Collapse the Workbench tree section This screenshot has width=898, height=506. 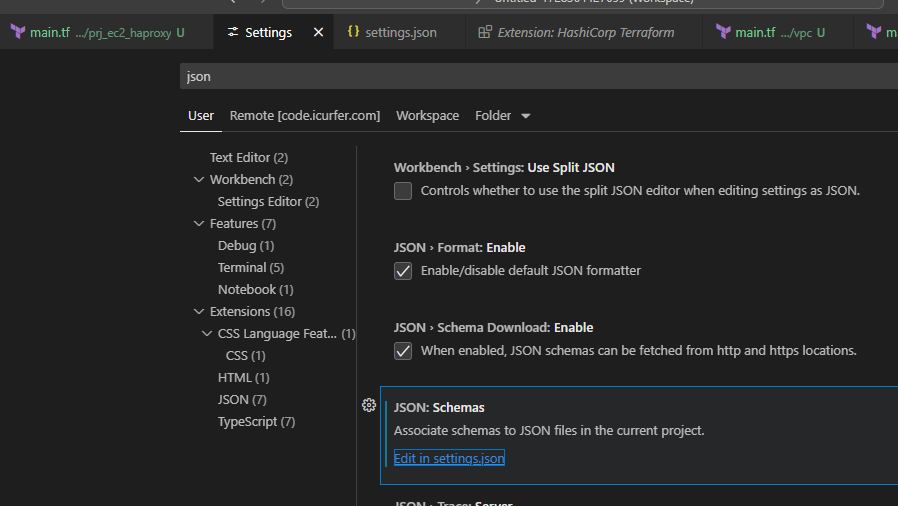199,180
